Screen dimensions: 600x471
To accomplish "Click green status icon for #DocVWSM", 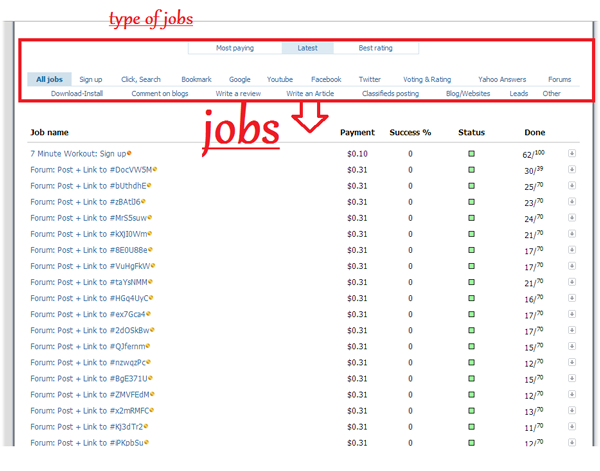I will click(x=471, y=169).
